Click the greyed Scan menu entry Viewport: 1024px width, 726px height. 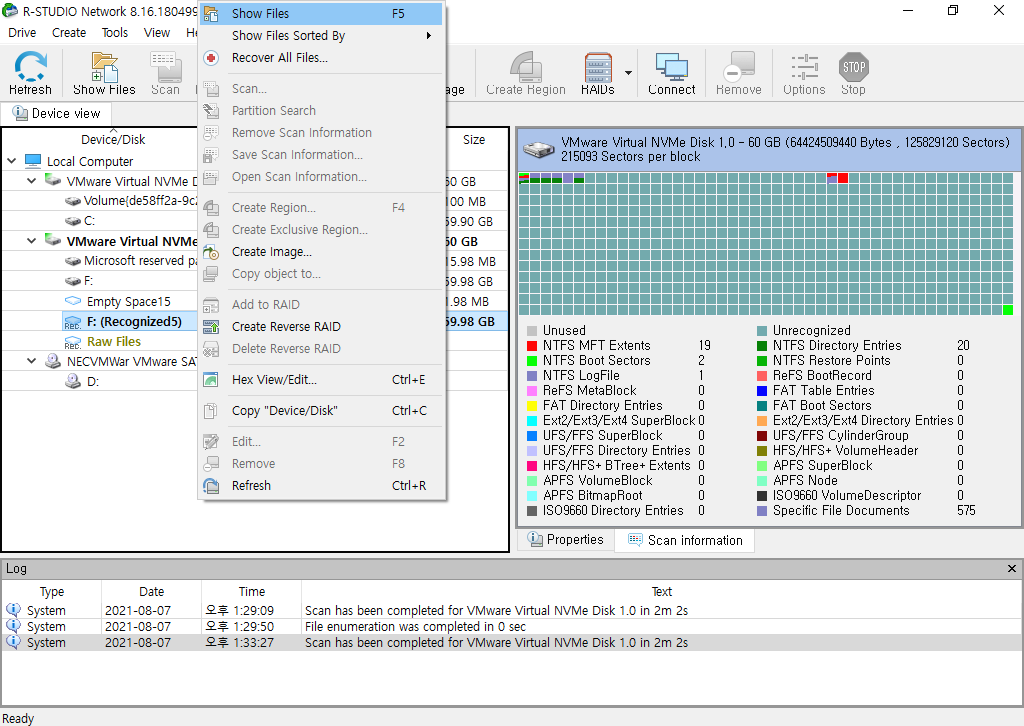click(322, 88)
